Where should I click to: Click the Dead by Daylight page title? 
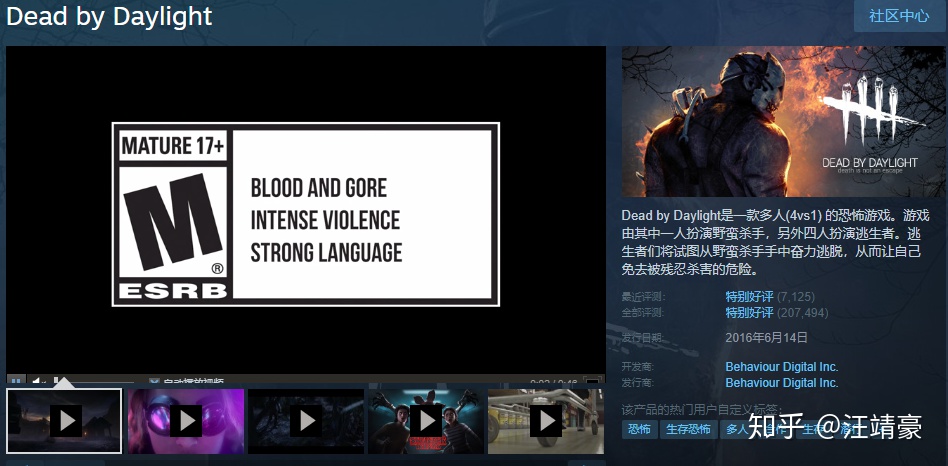point(109,16)
